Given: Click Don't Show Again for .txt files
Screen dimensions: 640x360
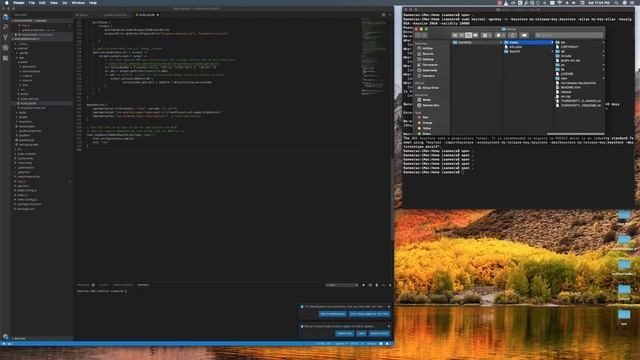Looking at the screenshot, I should click(x=369, y=314).
